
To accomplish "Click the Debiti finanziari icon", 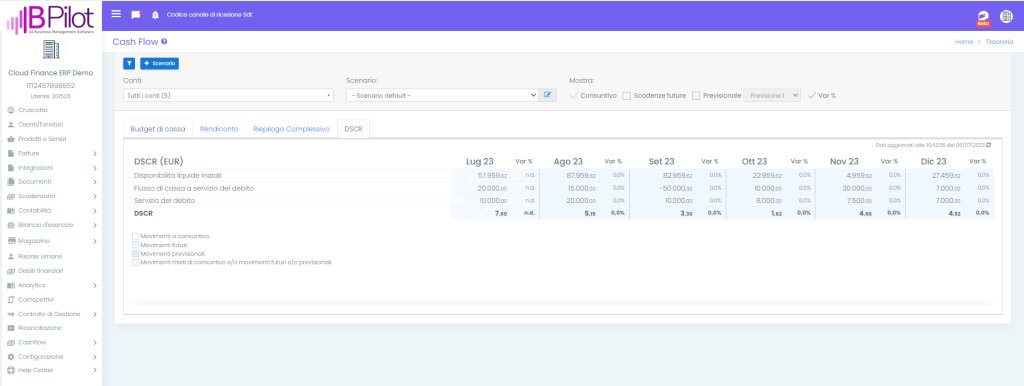I will pyautogui.click(x=10, y=270).
